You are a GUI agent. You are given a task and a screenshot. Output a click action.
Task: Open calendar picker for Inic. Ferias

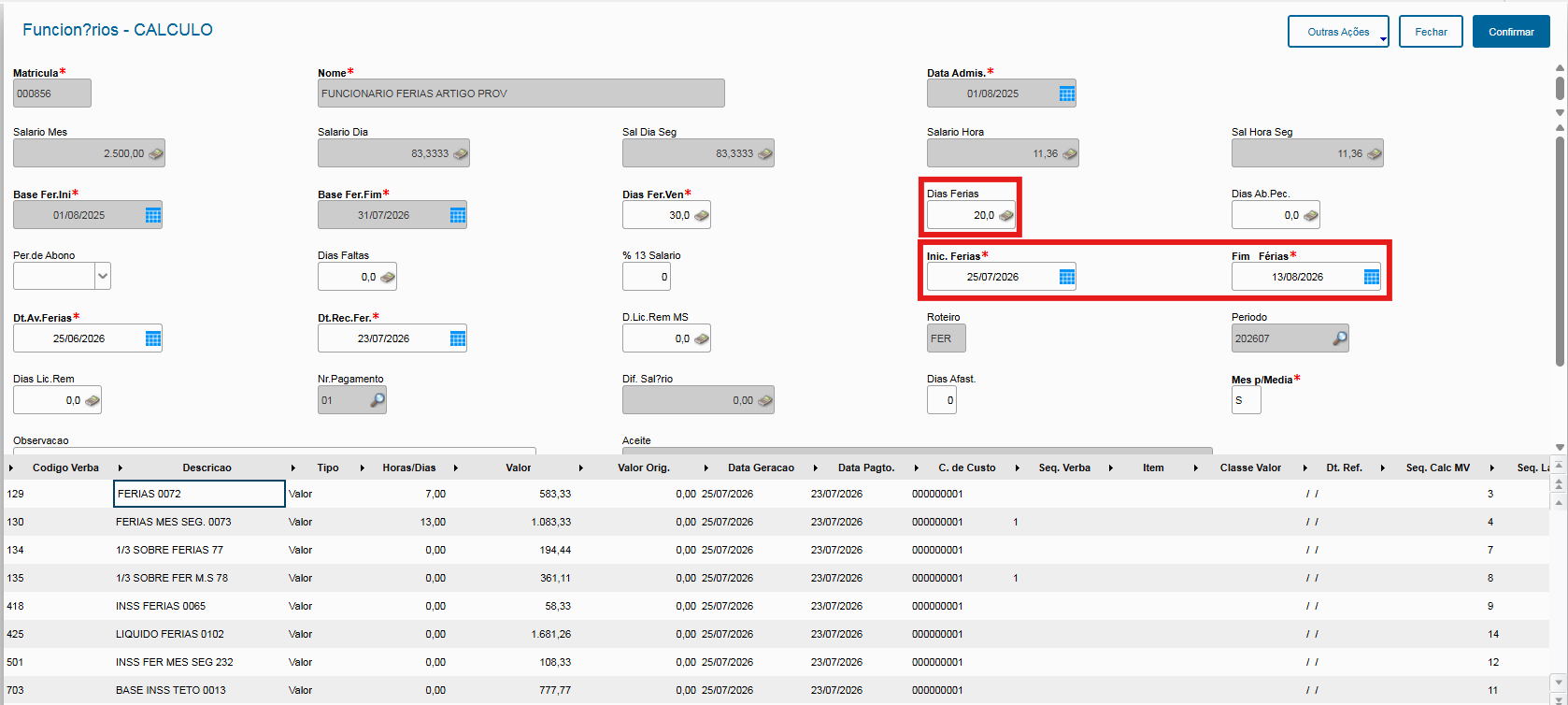[x=1067, y=277]
